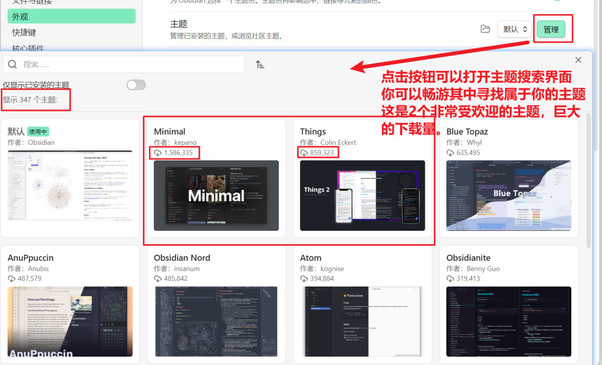
Task: Click the theme list vertical scrollbar
Action: [589, 180]
